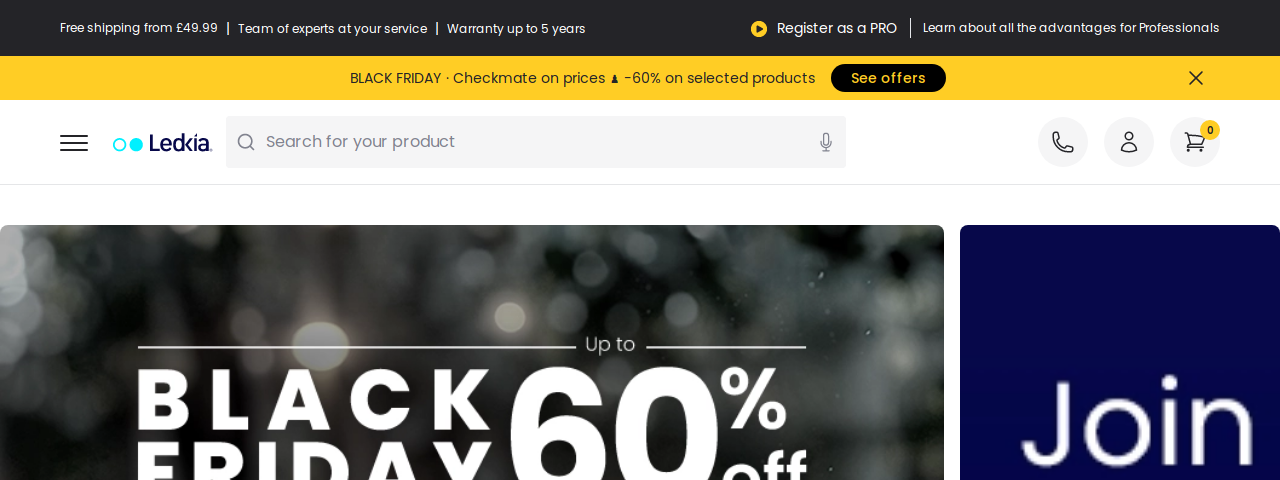Image resolution: width=1280 pixels, height=480 pixels.
Task: Click Team of experts at your service
Action: tap(332, 28)
